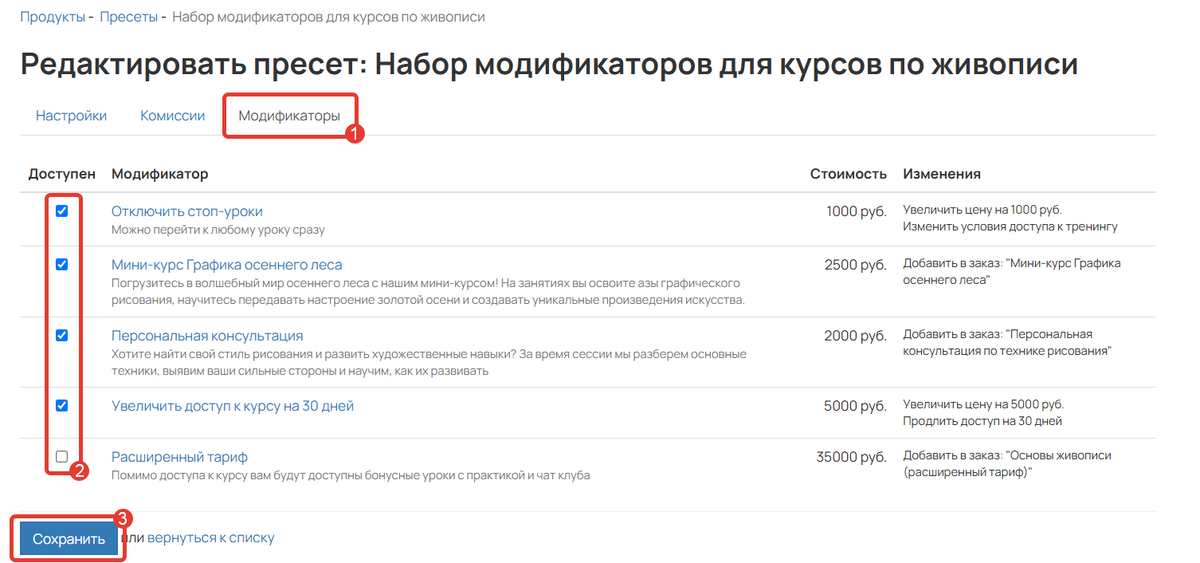Click the 35000 руб. price cell
The height and width of the screenshot is (563, 1200).
(851, 457)
